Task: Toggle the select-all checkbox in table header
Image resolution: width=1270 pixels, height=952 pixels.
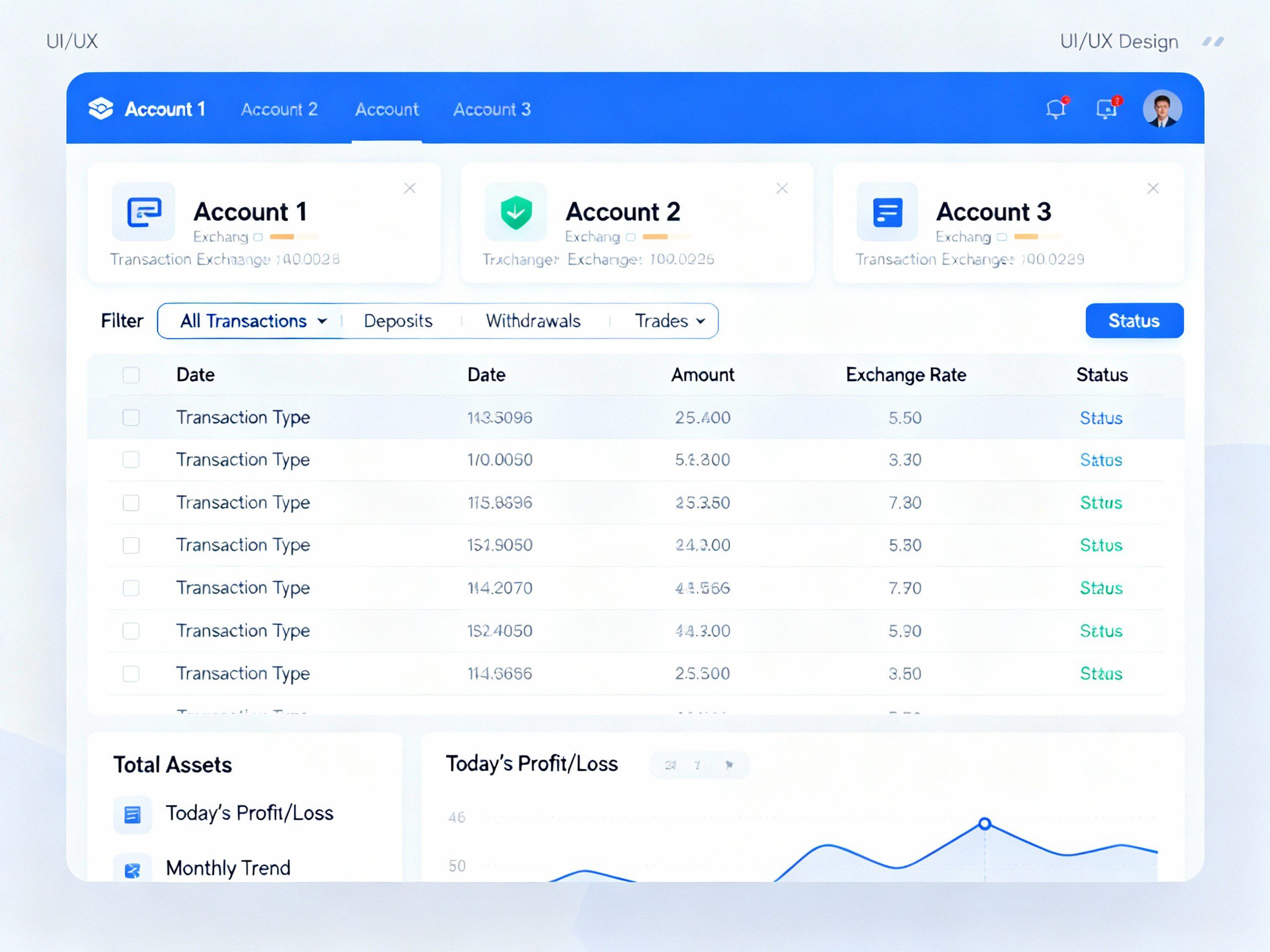Action: (x=131, y=375)
